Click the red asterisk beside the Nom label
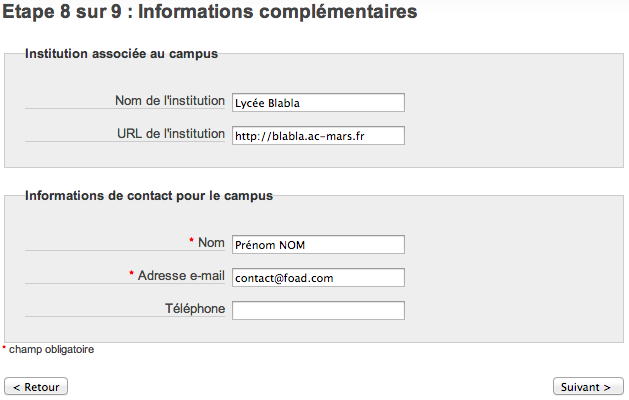The width and height of the screenshot is (629, 400). click(191, 242)
